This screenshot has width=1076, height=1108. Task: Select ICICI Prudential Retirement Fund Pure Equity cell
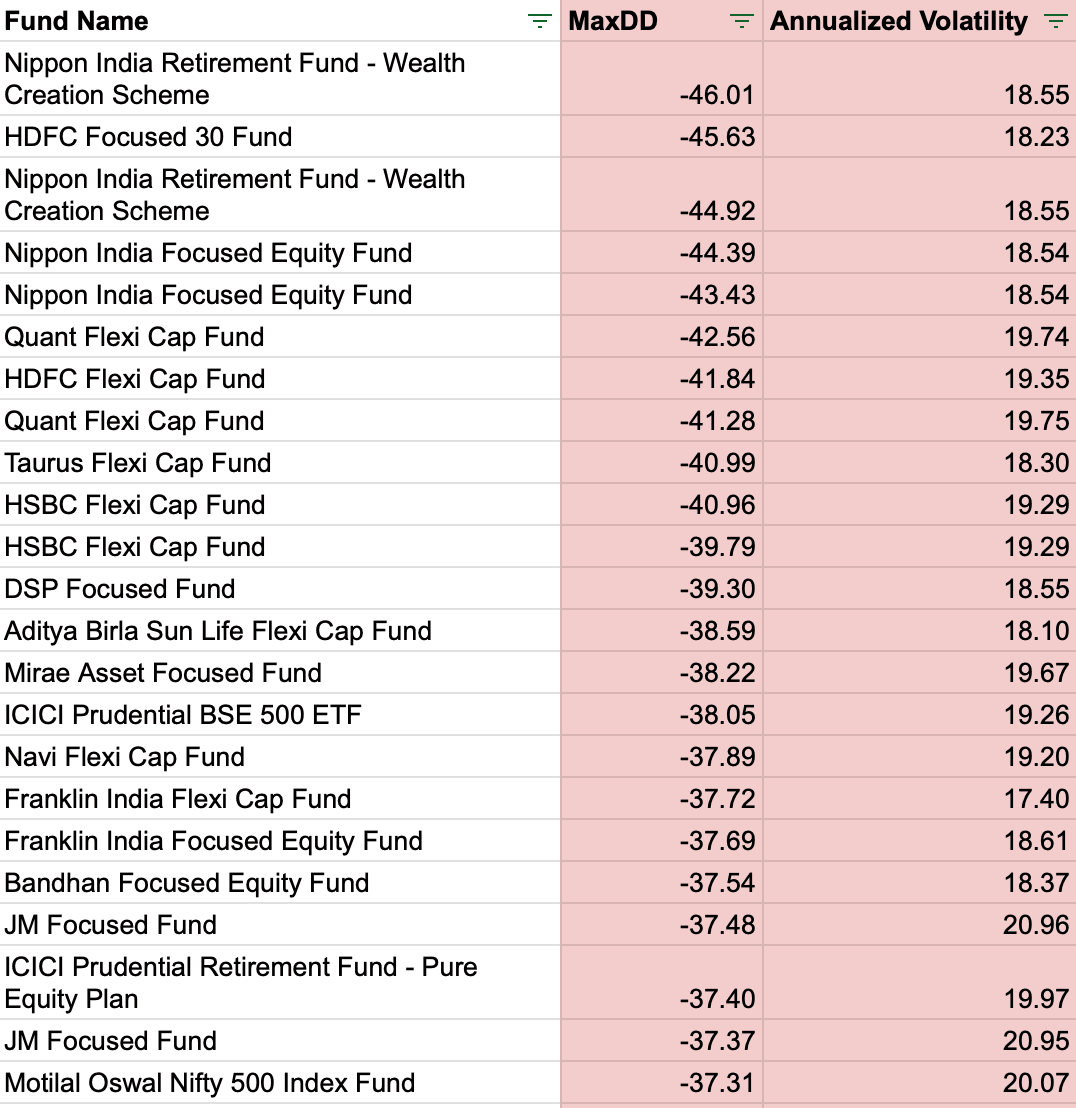(240, 982)
